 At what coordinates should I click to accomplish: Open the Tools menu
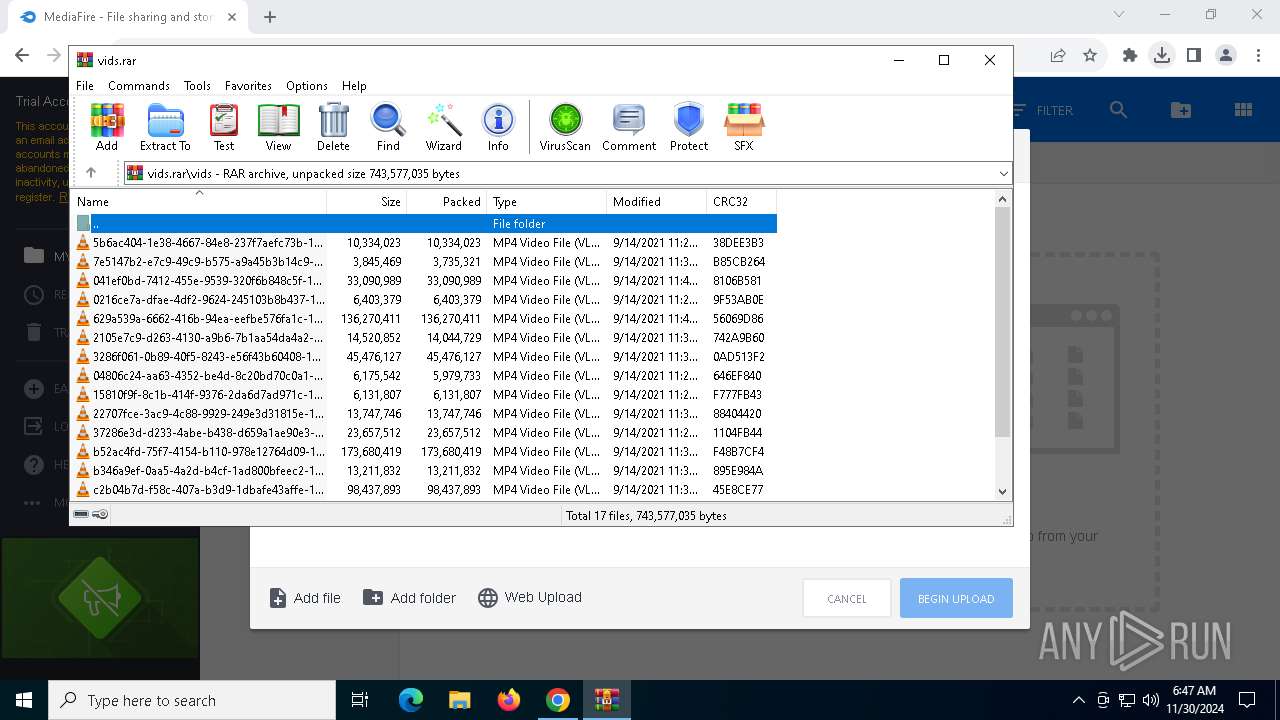tap(197, 86)
